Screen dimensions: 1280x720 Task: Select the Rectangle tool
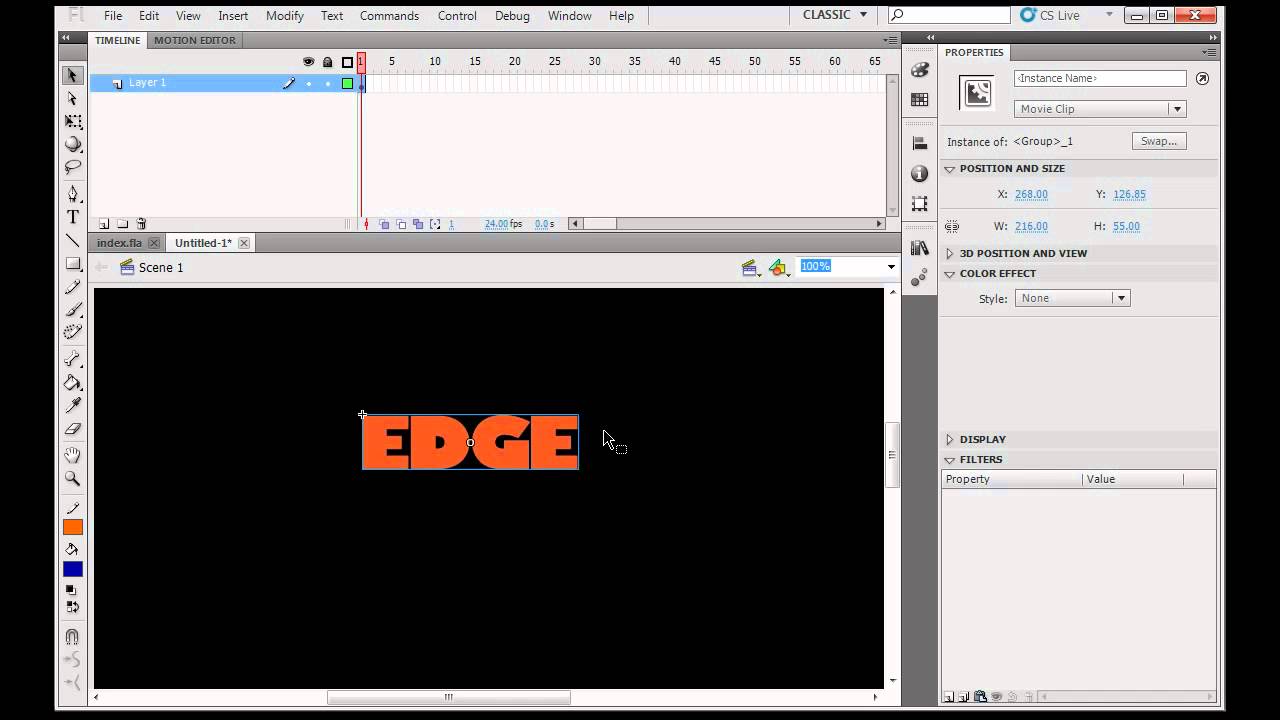(73, 264)
